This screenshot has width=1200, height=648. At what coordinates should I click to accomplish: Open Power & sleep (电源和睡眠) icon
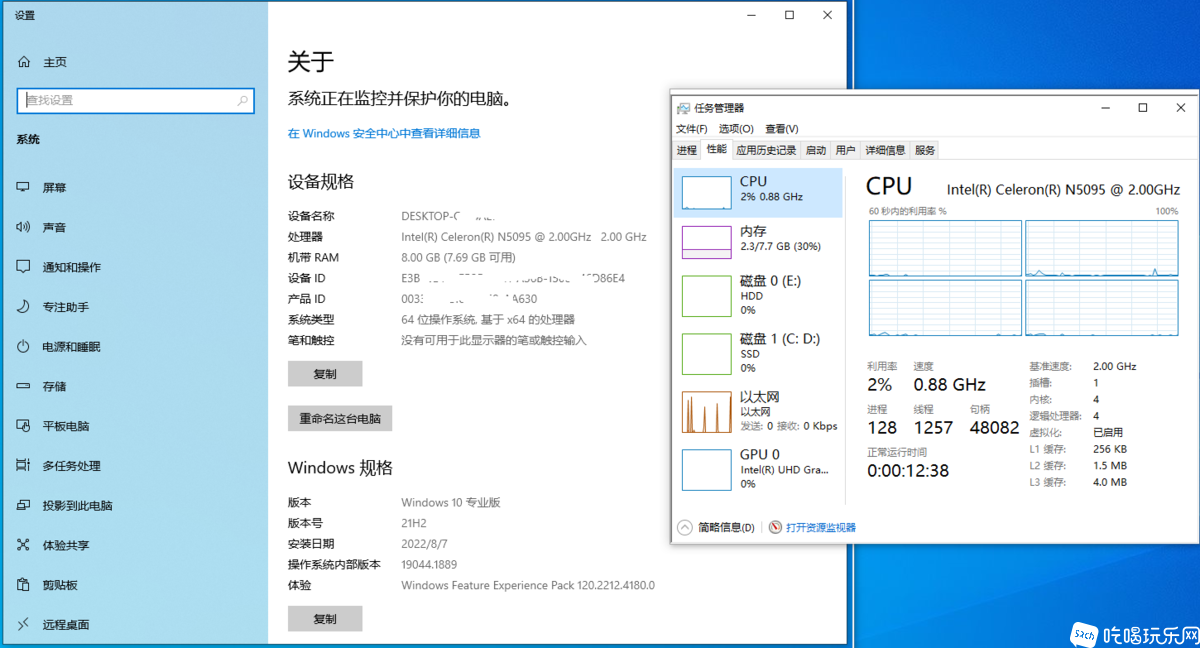click(24, 346)
